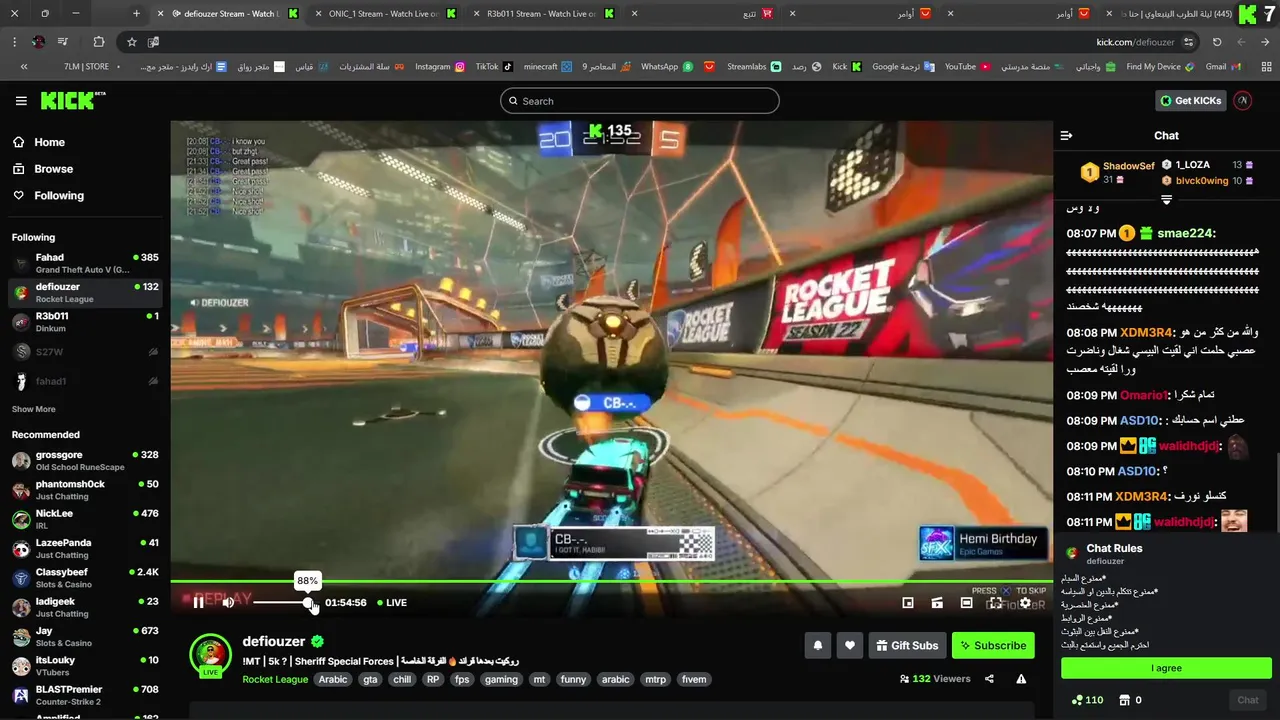Click the KICK logo
Viewport: 1280px width, 720px height.
point(72,100)
